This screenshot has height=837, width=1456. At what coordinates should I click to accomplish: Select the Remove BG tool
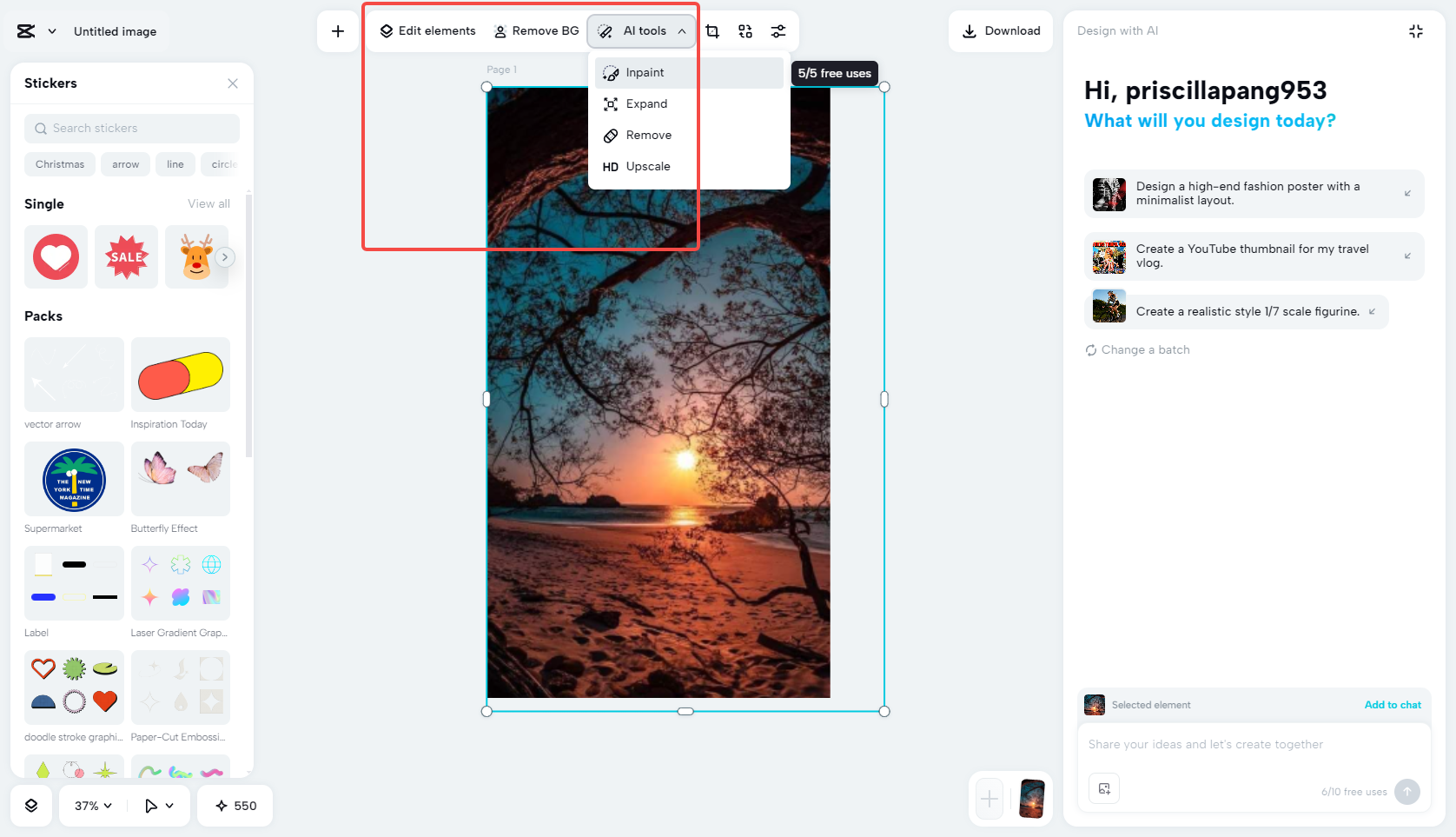coord(536,30)
